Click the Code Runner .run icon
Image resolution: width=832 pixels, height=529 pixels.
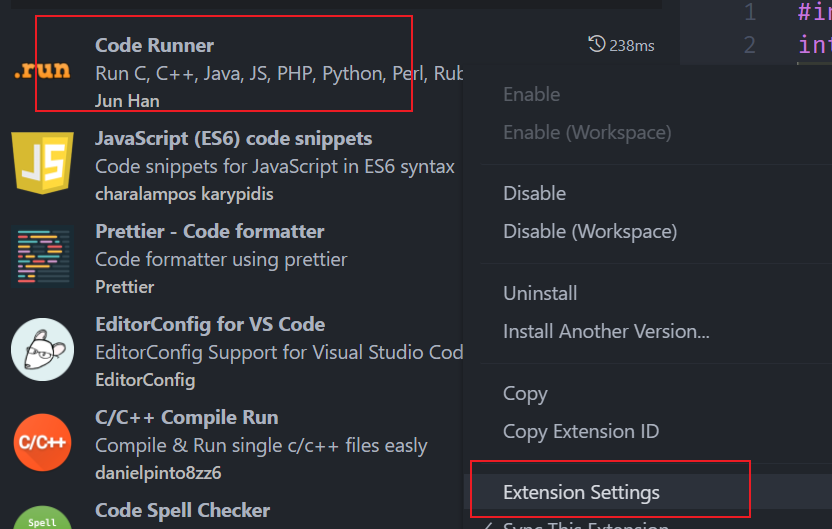click(x=42, y=72)
